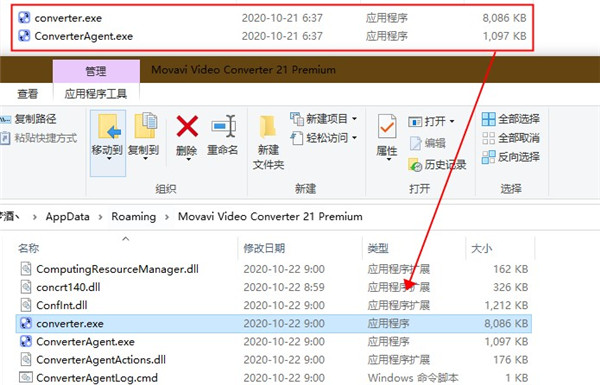
Task: Click Movavi Video Converter 21 Premium breadcrumb
Action: tap(270, 217)
